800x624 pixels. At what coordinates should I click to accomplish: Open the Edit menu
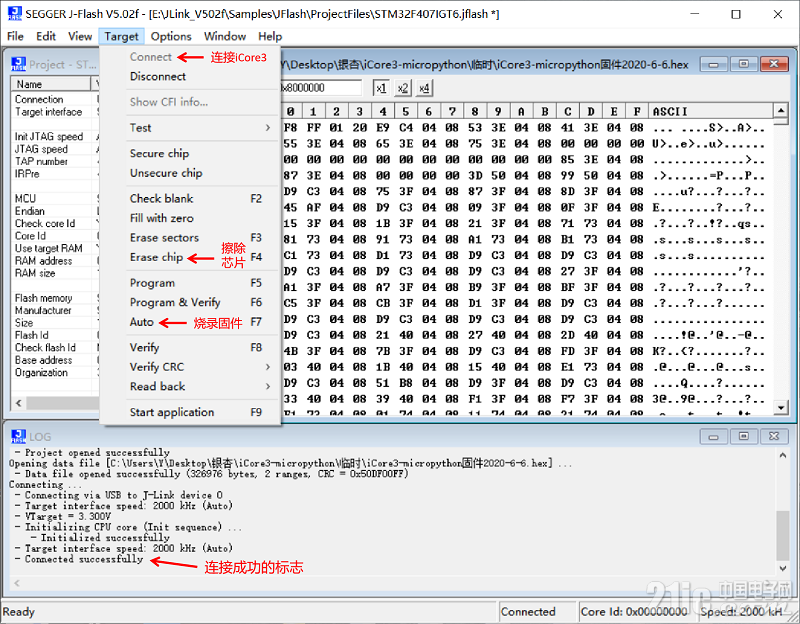click(46, 36)
